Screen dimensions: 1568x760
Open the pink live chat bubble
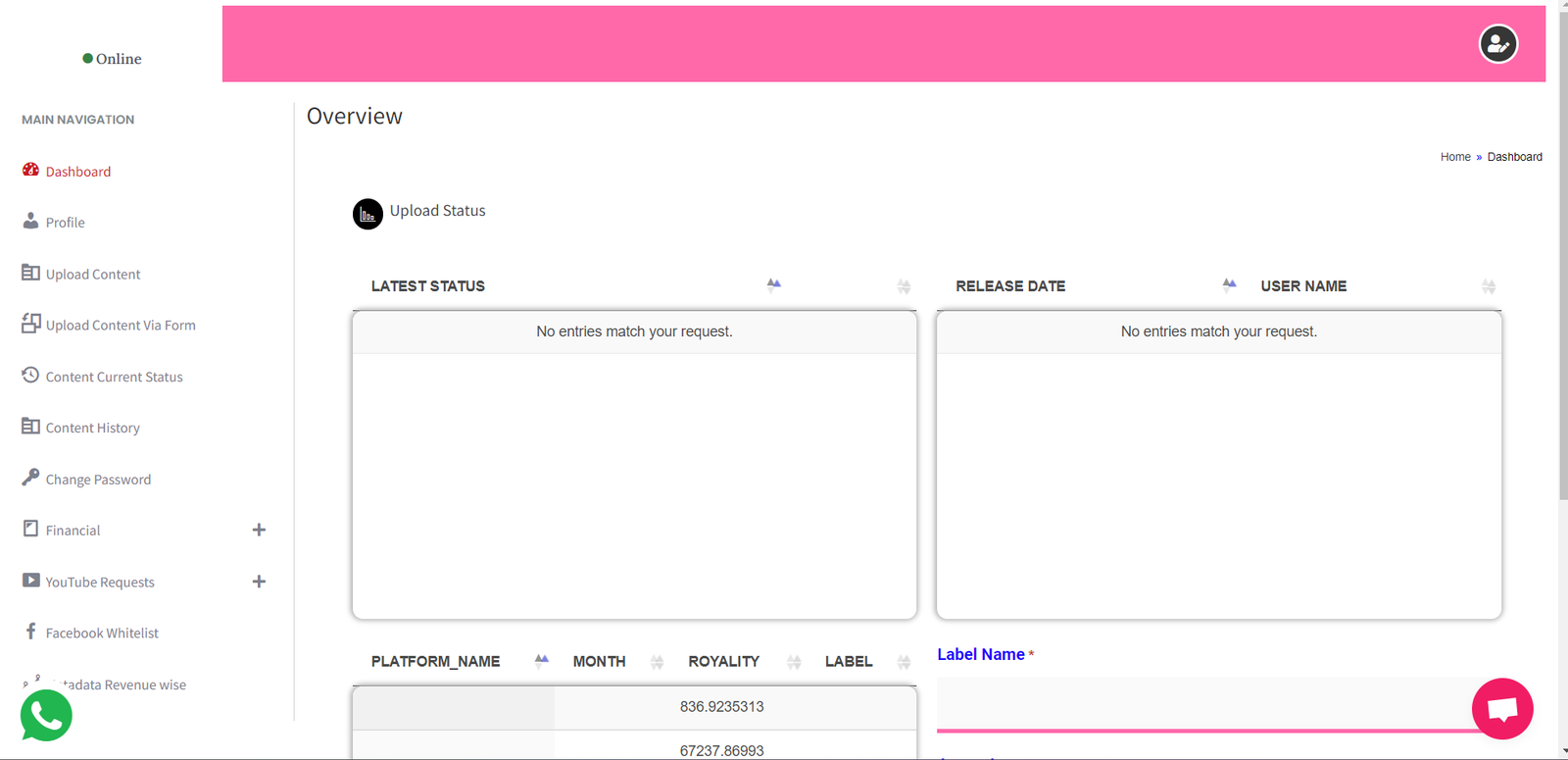tap(1501, 708)
